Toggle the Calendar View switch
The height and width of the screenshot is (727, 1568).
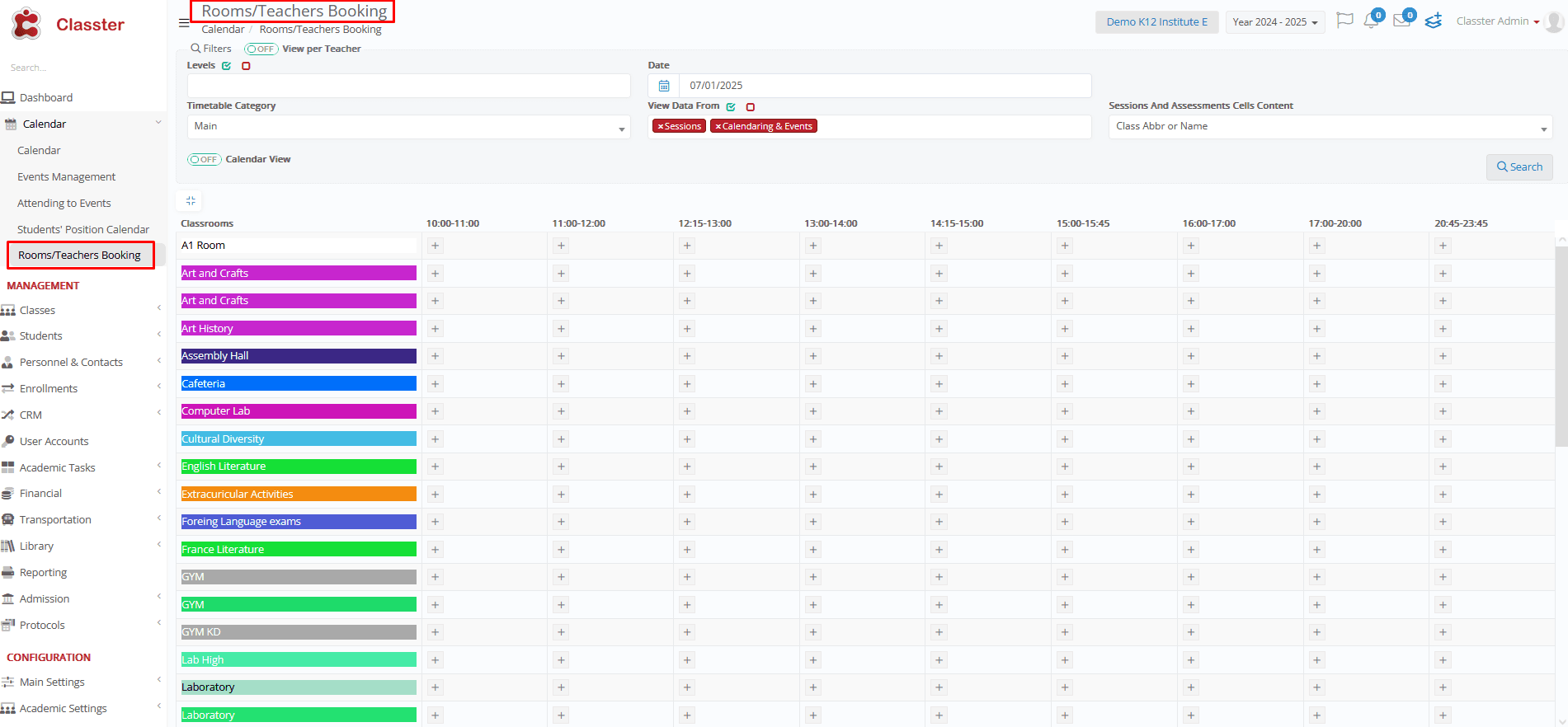[x=205, y=159]
